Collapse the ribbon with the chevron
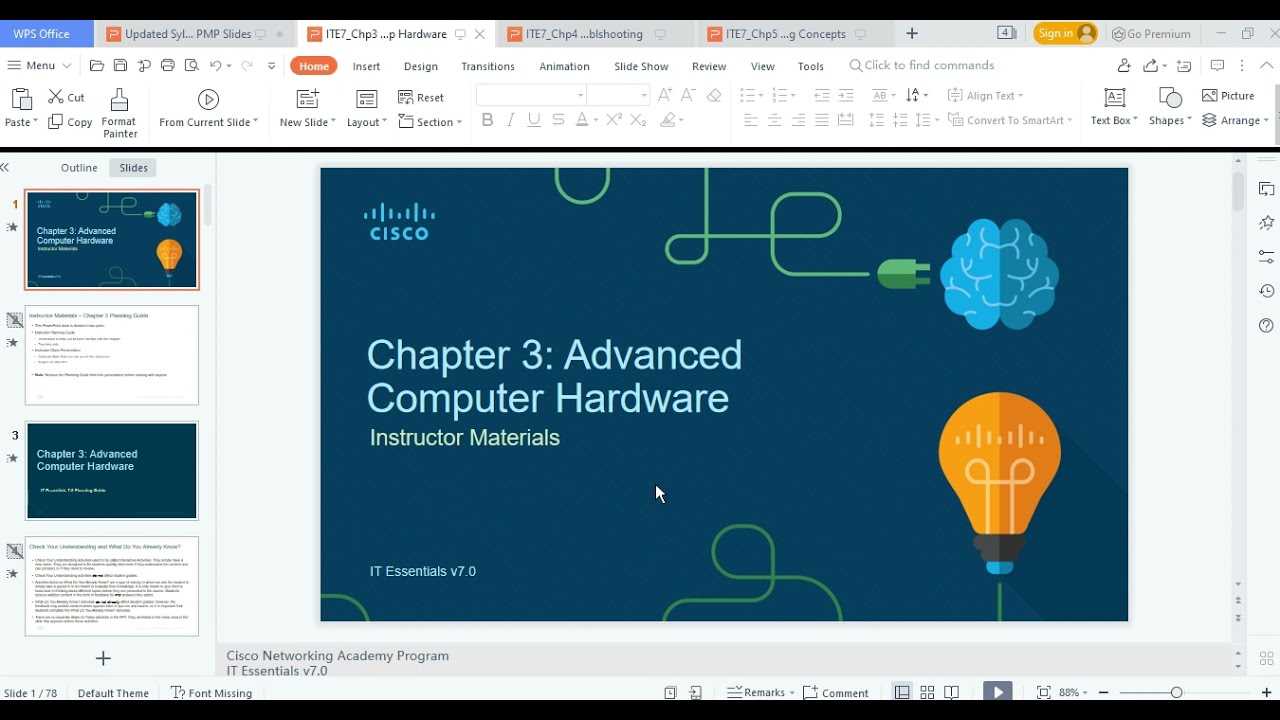1280x720 pixels. click(1268, 66)
